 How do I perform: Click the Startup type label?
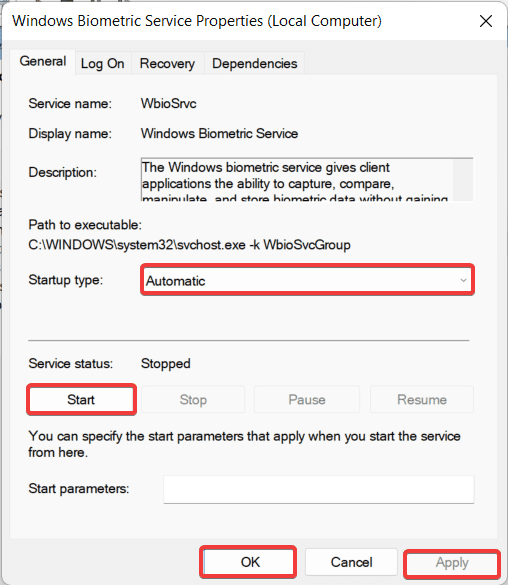pos(66,280)
